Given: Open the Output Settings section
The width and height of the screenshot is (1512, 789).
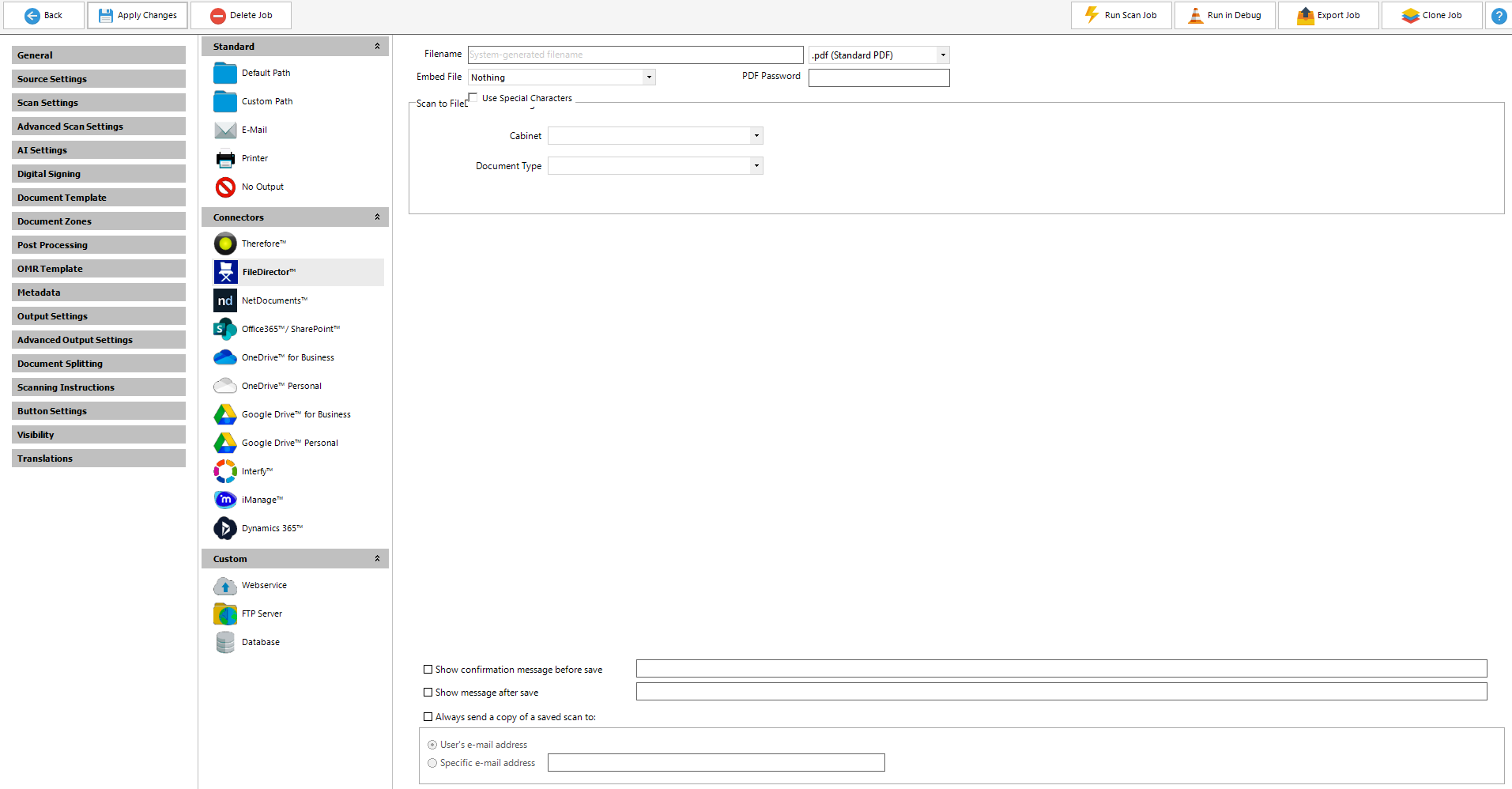Looking at the screenshot, I should [99, 316].
